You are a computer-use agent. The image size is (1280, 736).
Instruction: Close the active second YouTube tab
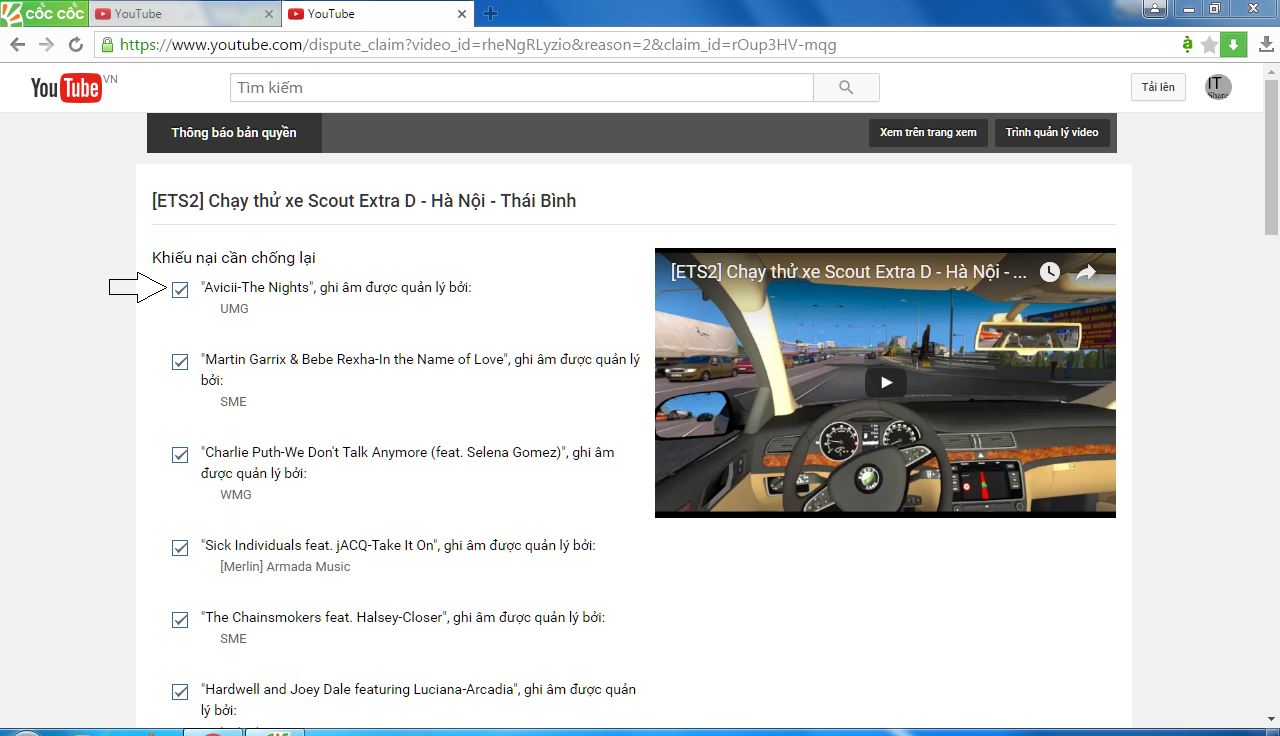(462, 14)
